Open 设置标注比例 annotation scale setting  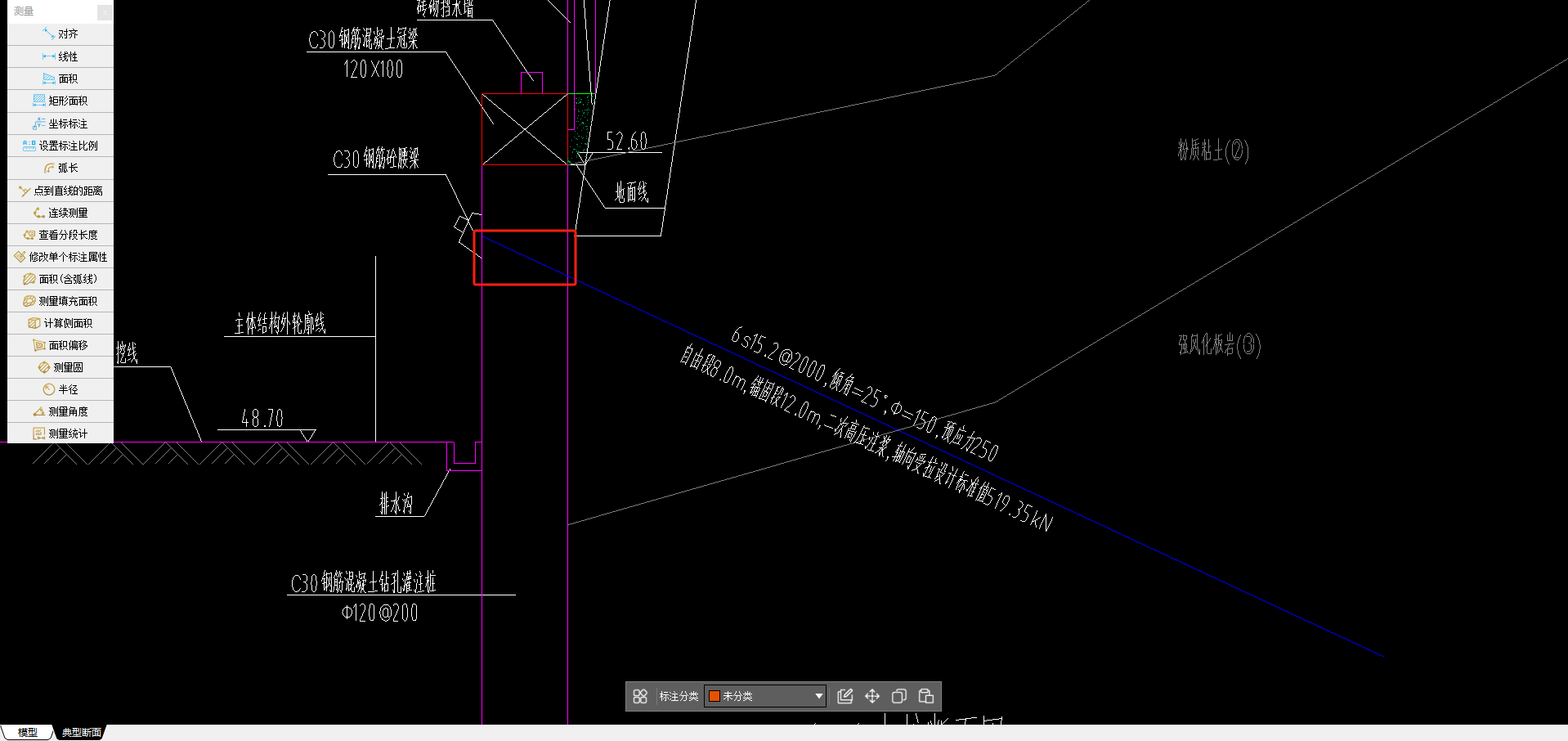pos(60,146)
